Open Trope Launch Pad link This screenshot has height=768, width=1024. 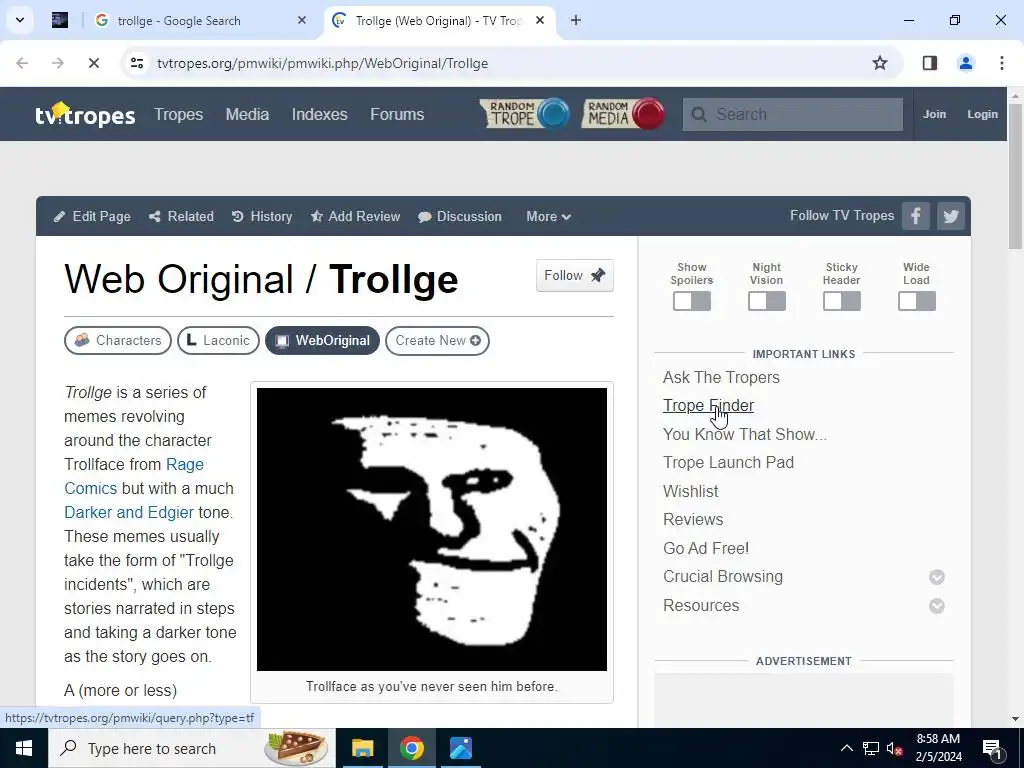[728, 462]
